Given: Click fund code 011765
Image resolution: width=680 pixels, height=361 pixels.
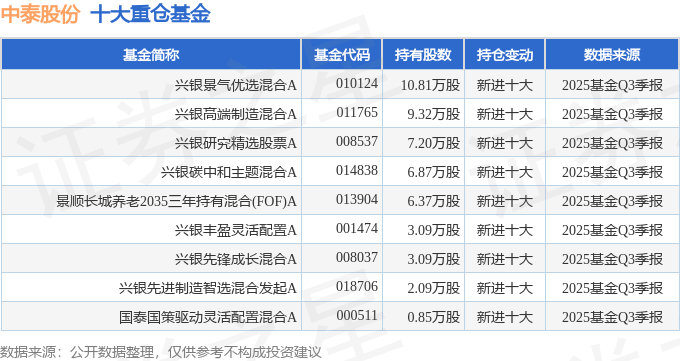Looking at the screenshot, I should pyautogui.click(x=357, y=112).
